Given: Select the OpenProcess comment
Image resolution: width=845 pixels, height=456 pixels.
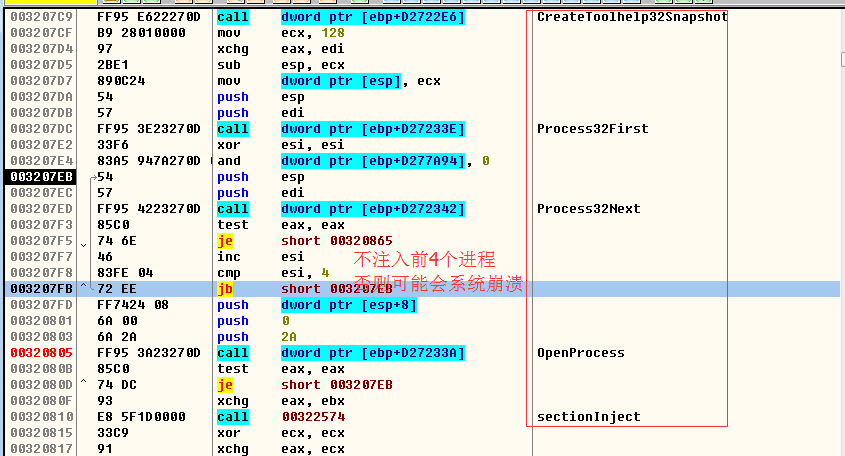Looking at the screenshot, I should (580, 353).
